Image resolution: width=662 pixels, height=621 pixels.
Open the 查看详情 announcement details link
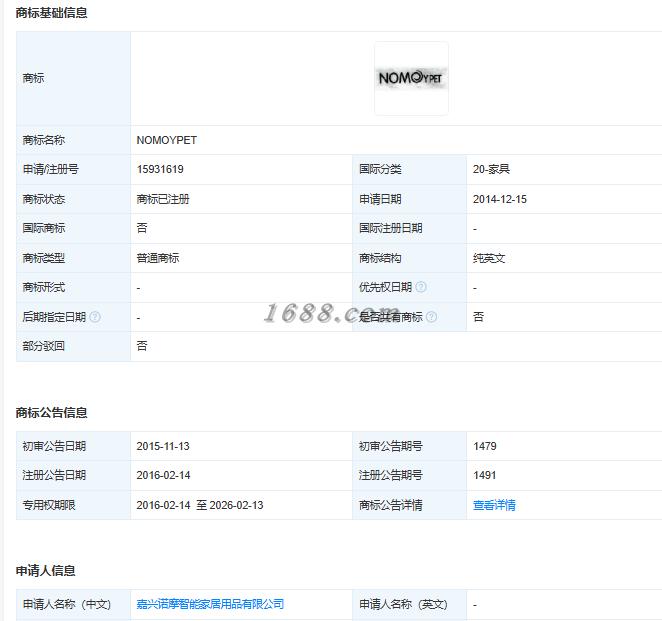[494, 505]
